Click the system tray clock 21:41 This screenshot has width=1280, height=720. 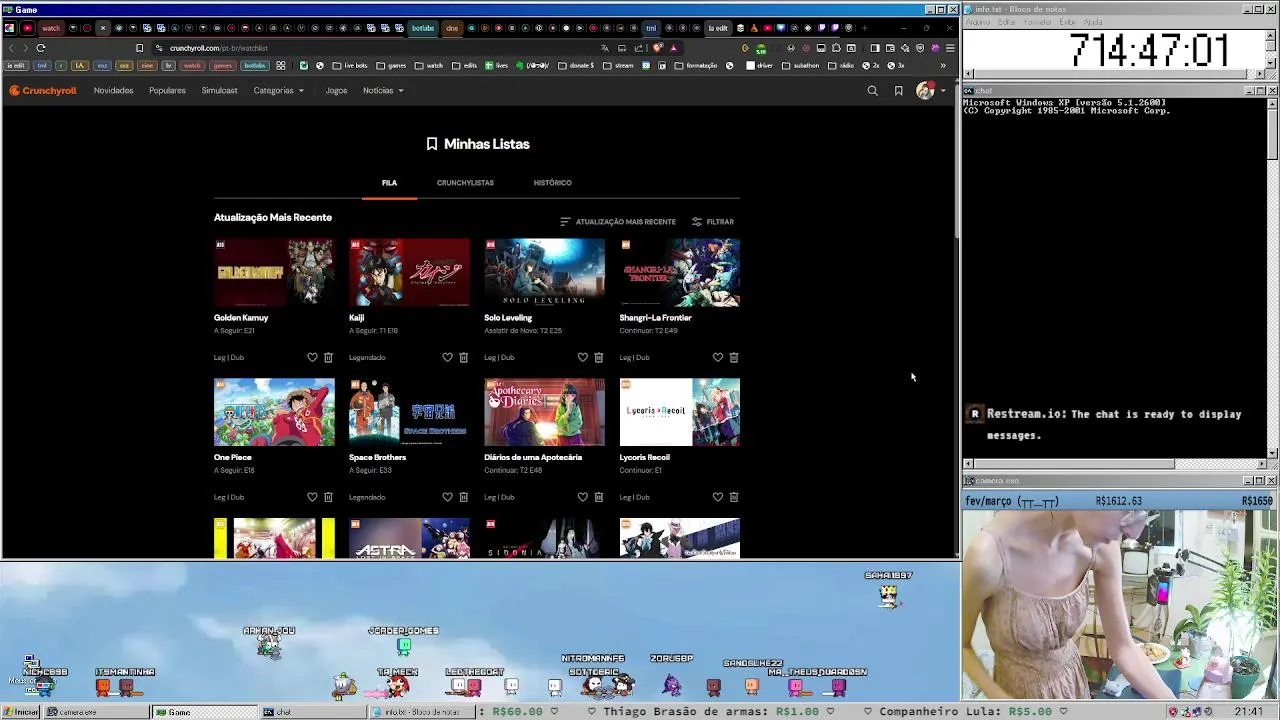pyautogui.click(x=1248, y=712)
